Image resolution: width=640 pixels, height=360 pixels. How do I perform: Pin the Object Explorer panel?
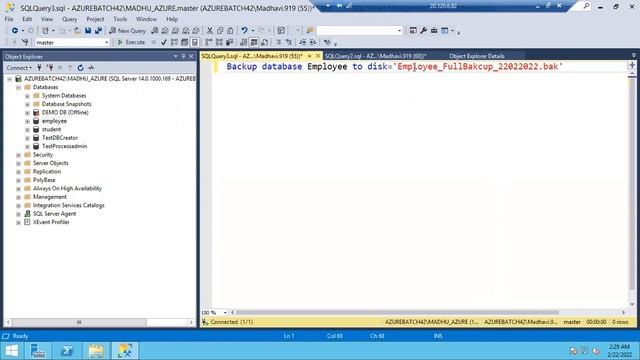[183, 56]
